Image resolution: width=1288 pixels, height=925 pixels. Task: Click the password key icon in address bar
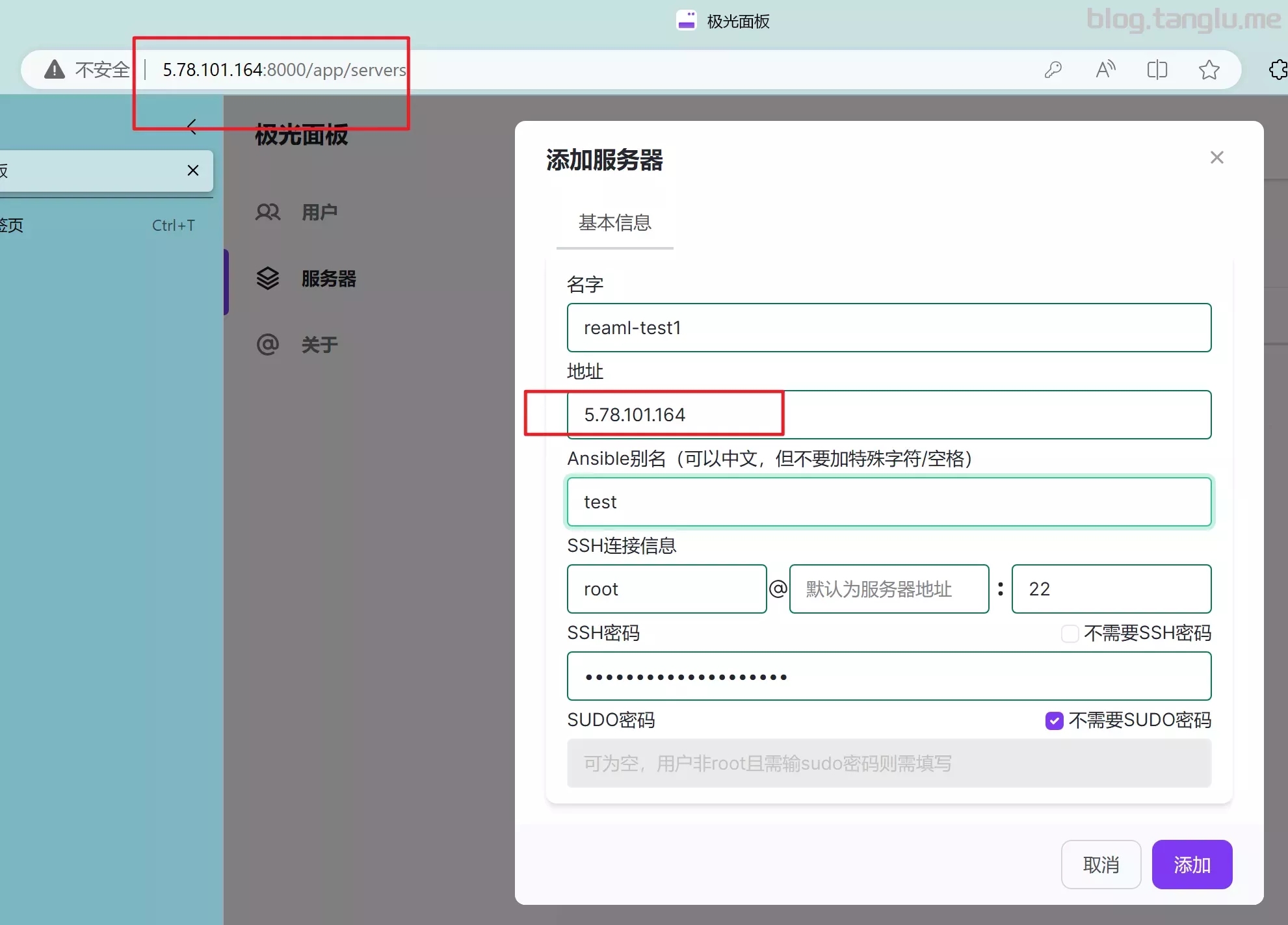(x=1053, y=70)
